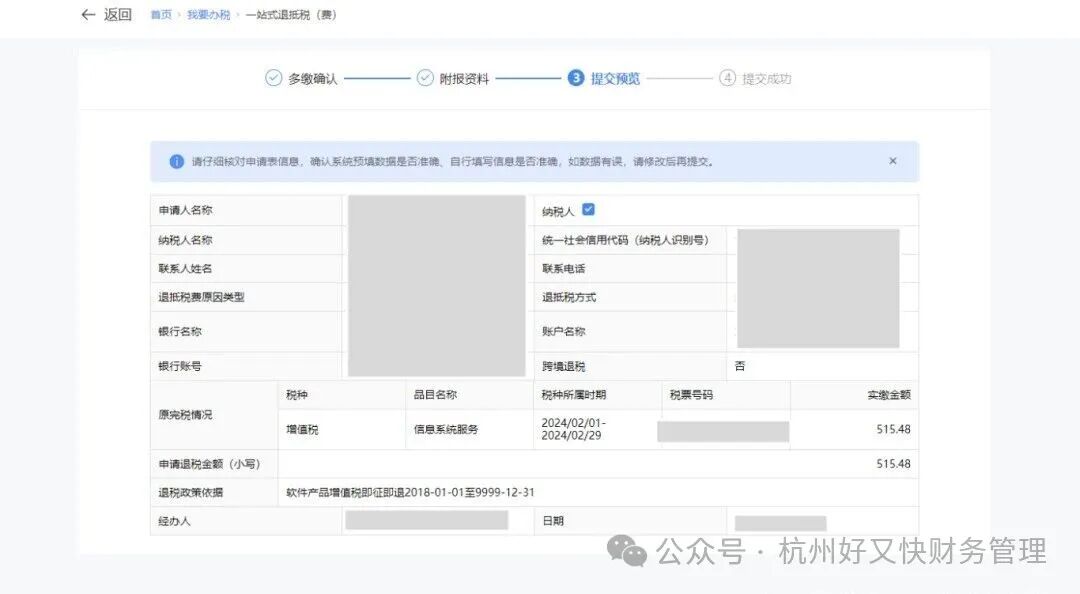Click the info icon in the notice banner
The width and height of the screenshot is (1080, 594).
pos(176,160)
